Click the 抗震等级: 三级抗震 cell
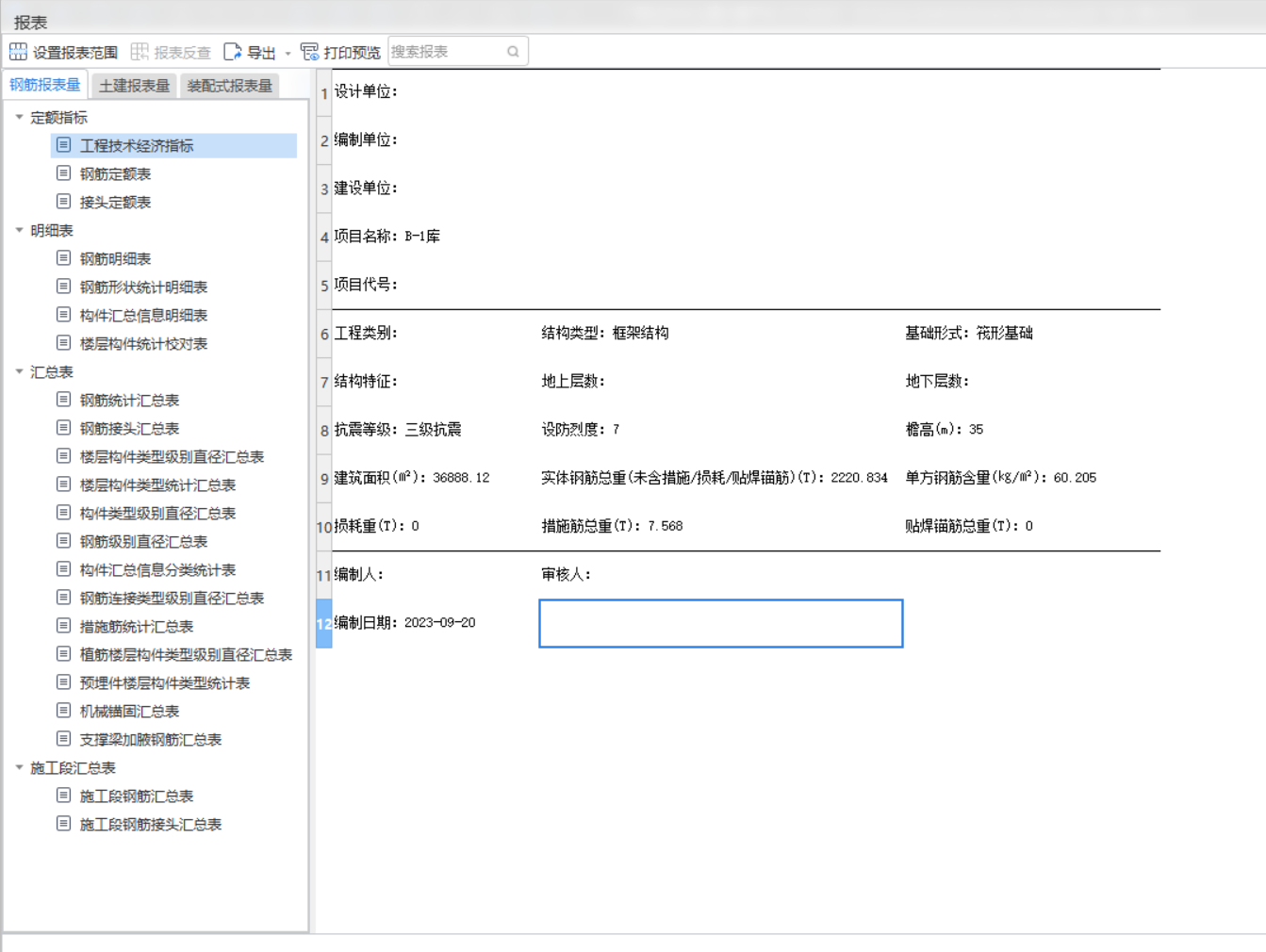 (398, 429)
